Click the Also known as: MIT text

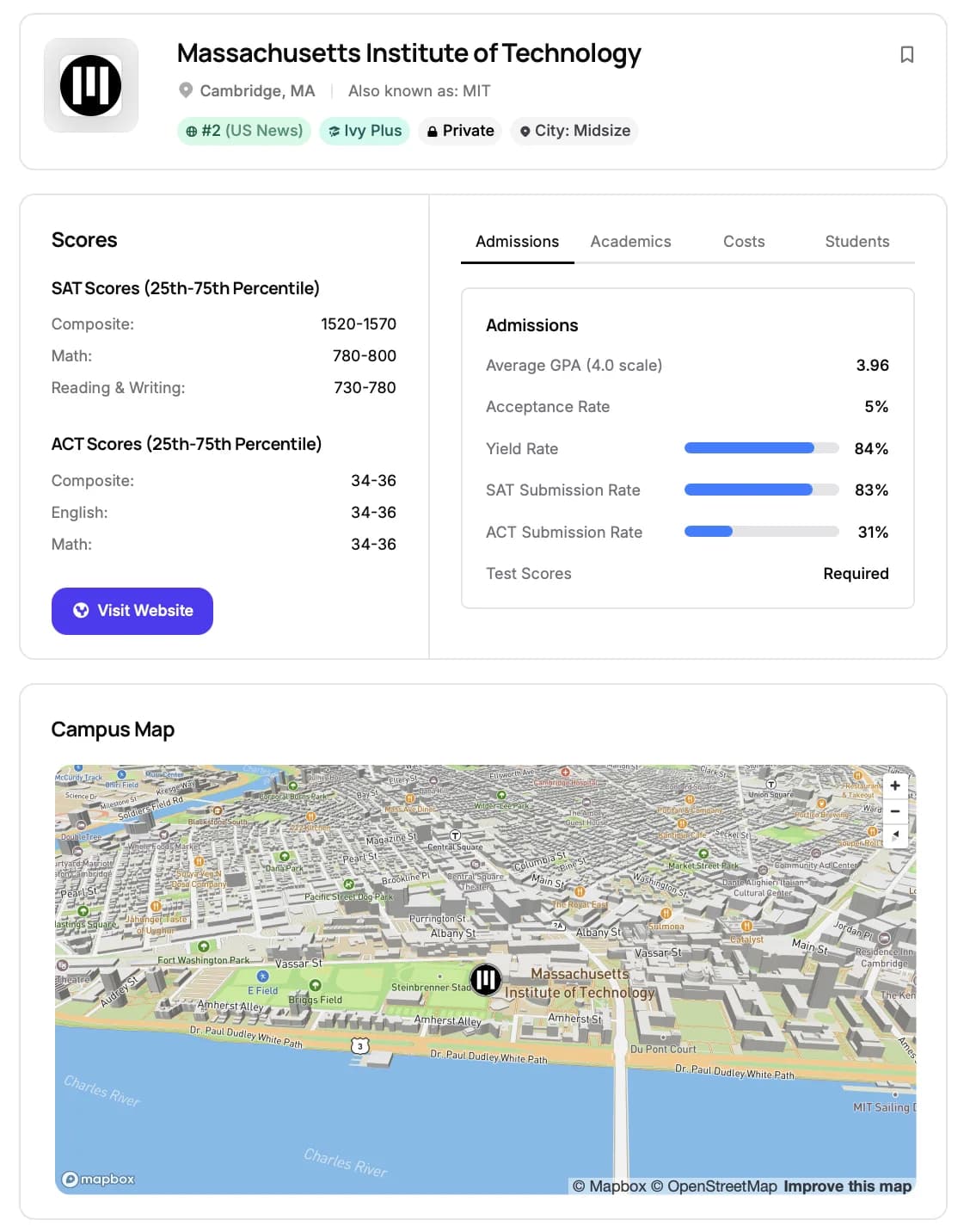click(x=419, y=91)
